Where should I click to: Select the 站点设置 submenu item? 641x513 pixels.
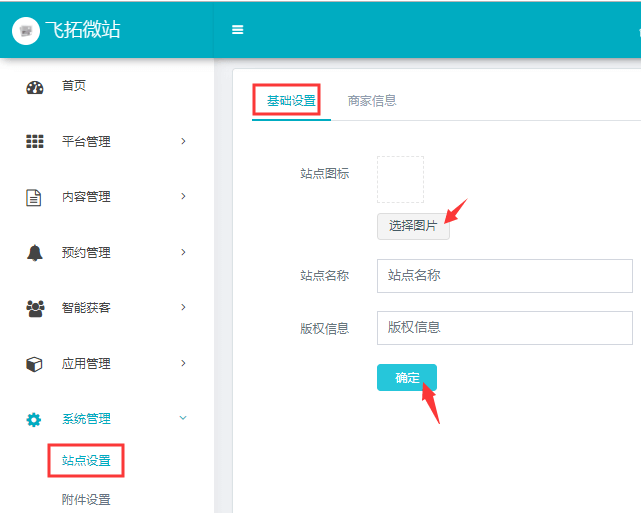(x=86, y=461)
